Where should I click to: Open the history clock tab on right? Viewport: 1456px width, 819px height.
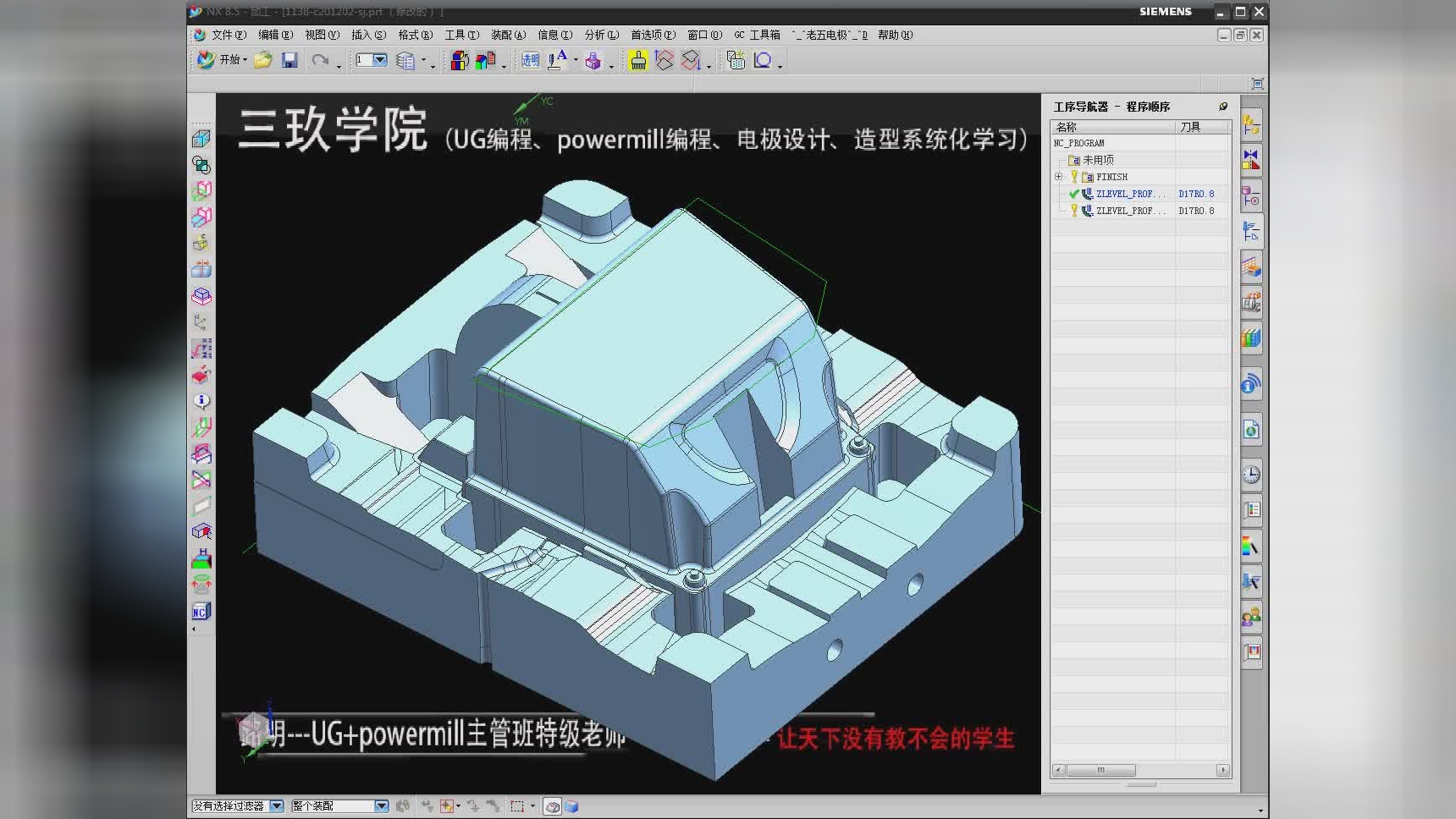click(1251, 475)
